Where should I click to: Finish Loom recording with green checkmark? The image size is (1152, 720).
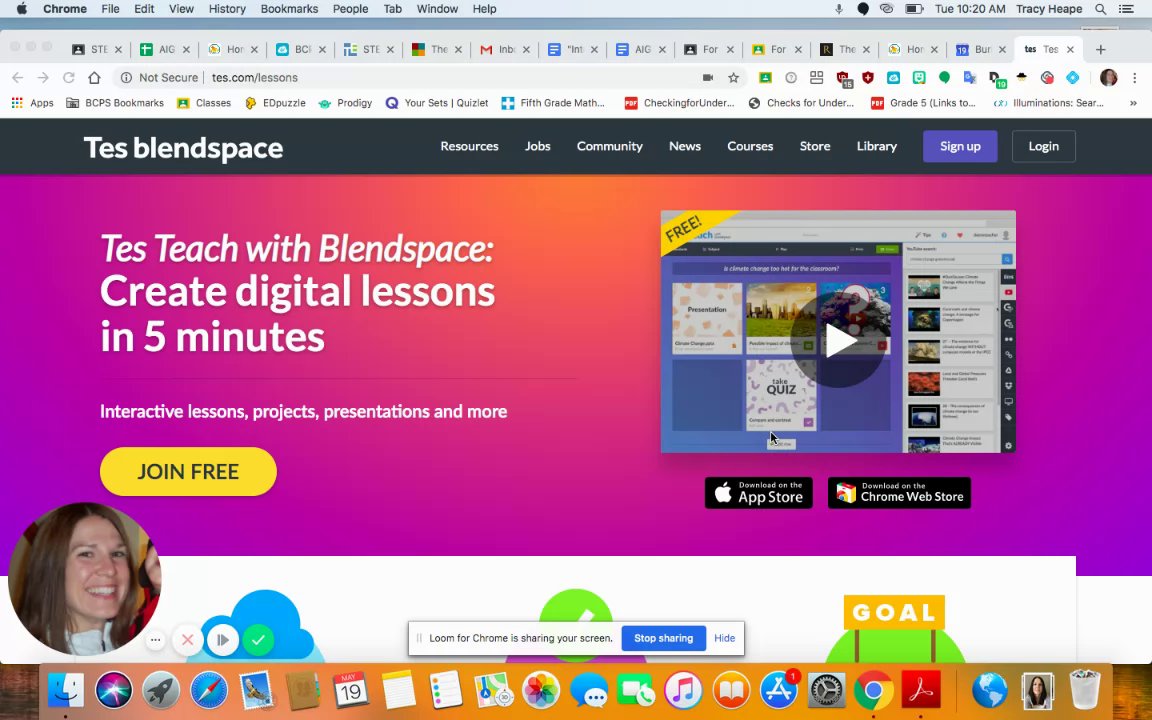click(258, 640)
